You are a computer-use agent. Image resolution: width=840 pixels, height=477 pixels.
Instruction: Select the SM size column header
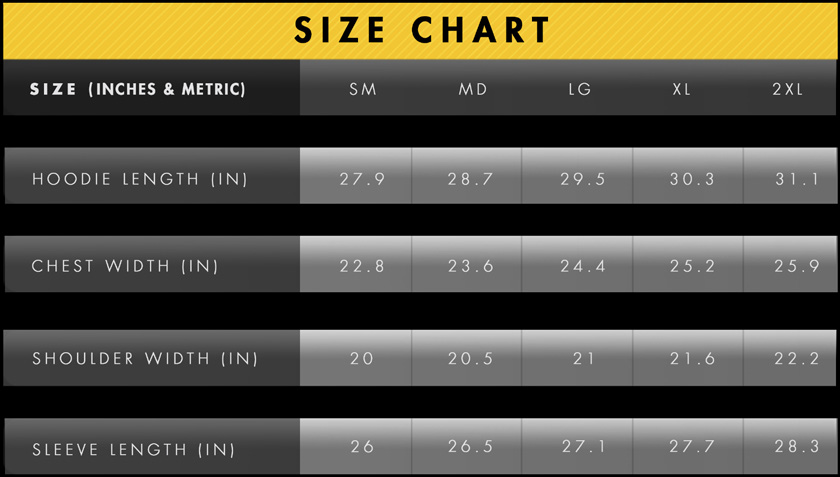click(x=363, y=89)
